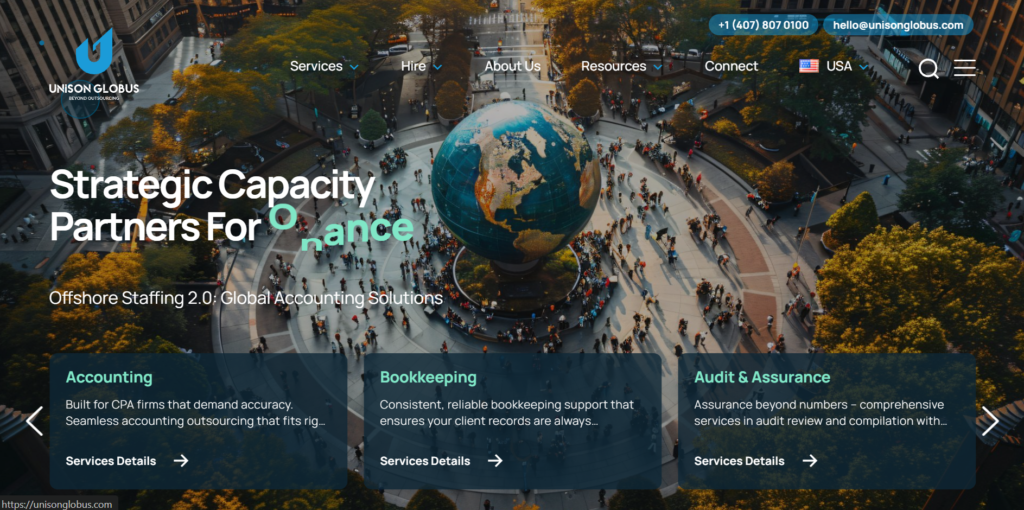This screenshot has height=510, width=1024.
Task: Click the https://unisonglobus.com status bar URL
Action: [57, 504]
